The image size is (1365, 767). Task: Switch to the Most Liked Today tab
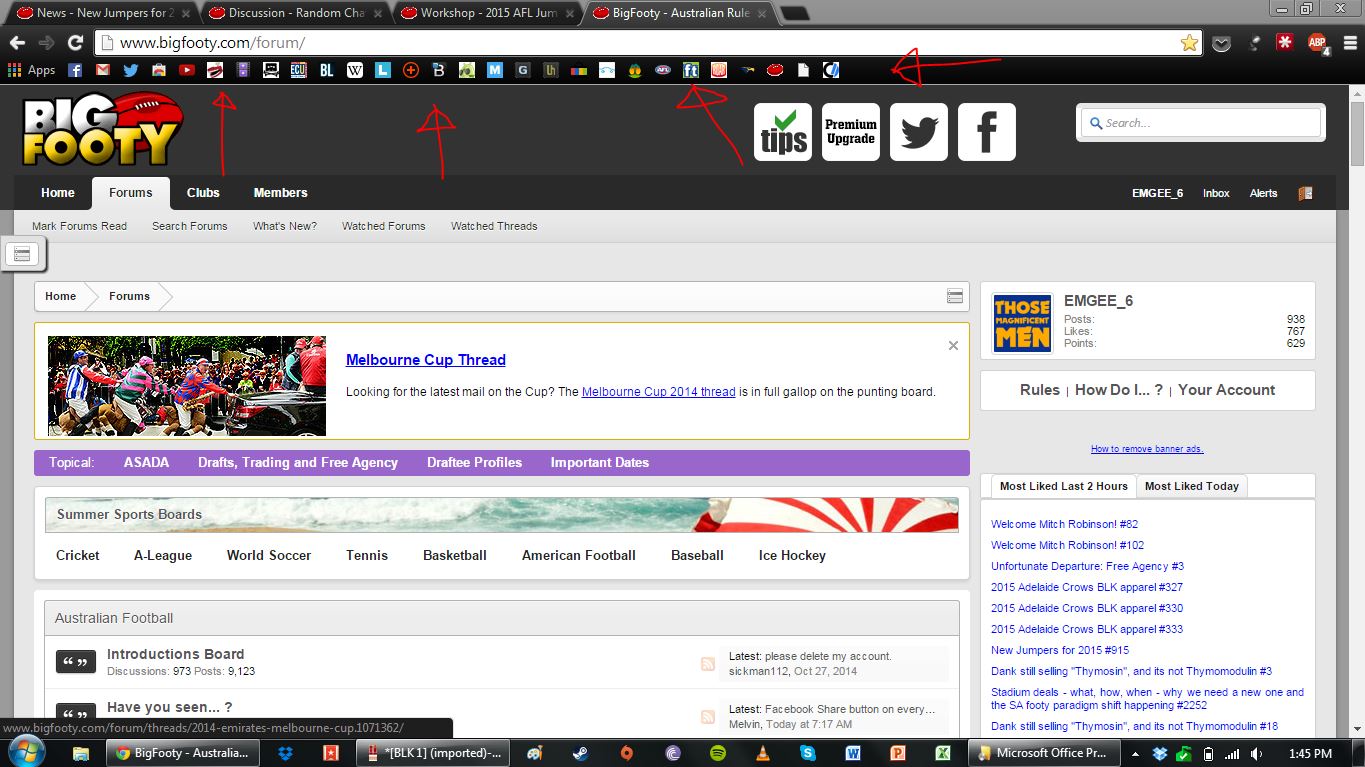[1191, 486]
